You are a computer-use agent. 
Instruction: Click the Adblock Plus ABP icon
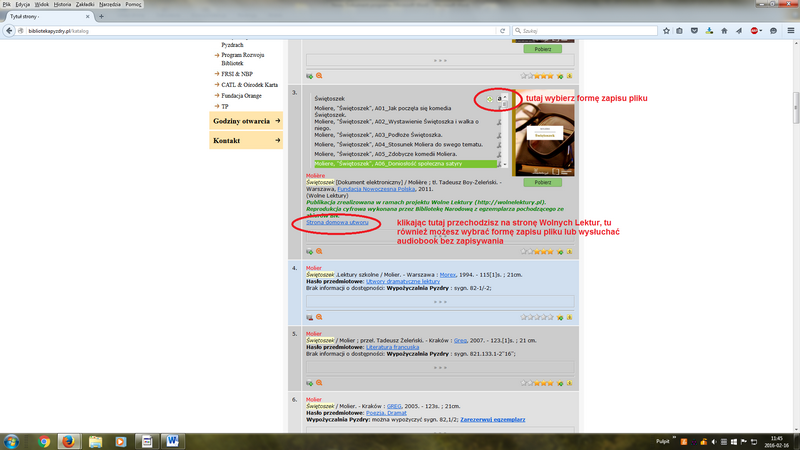coord(755,31)
